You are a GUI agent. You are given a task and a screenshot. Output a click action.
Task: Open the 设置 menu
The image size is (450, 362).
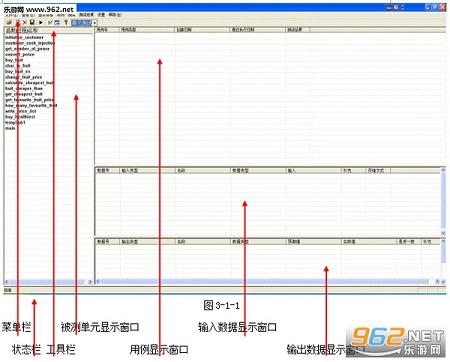tap(101, 15)
